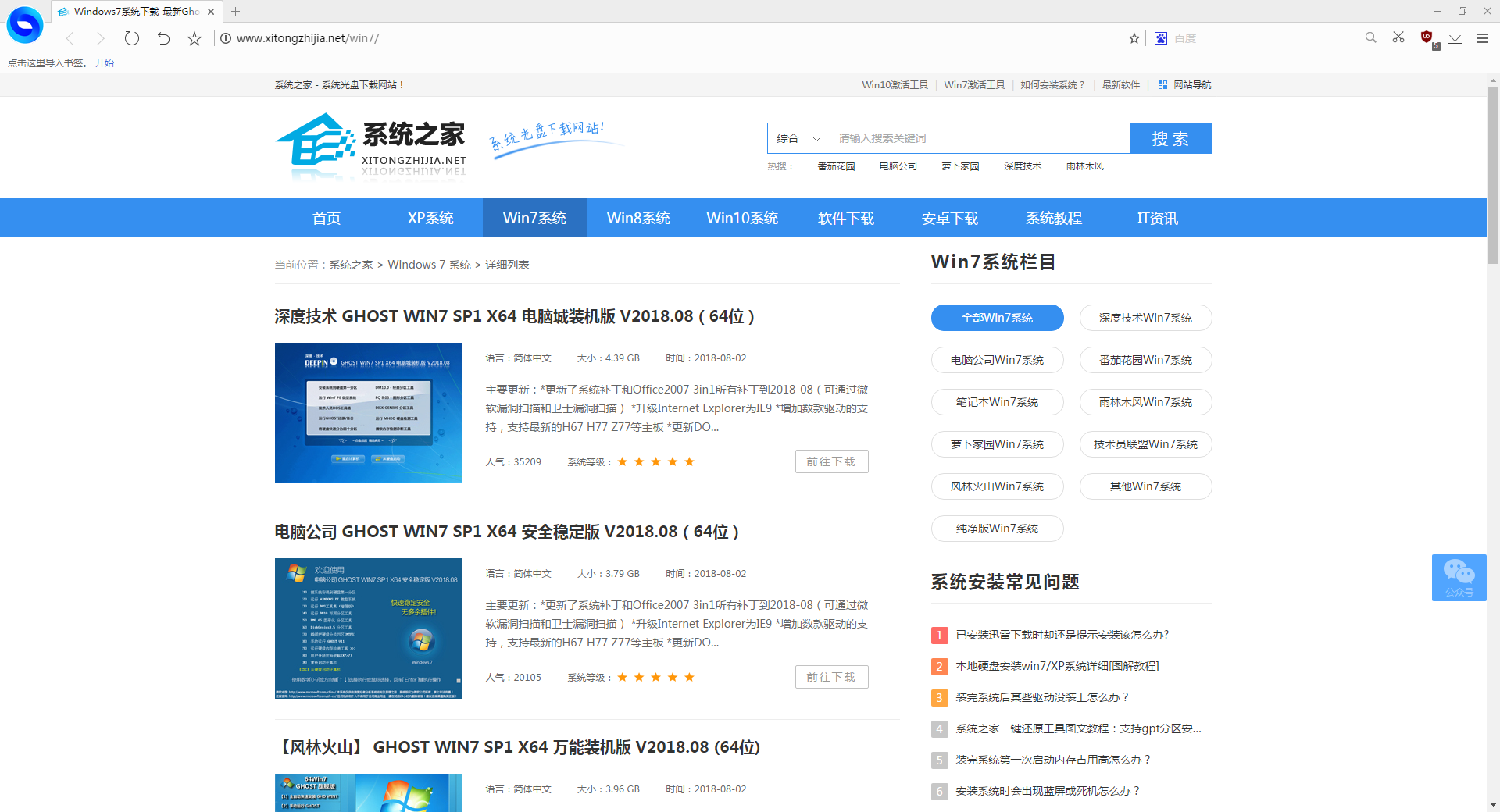Click the blue 搜索 search button
This screenshot has height=812, width=1500.
[x=1170, y=138]
